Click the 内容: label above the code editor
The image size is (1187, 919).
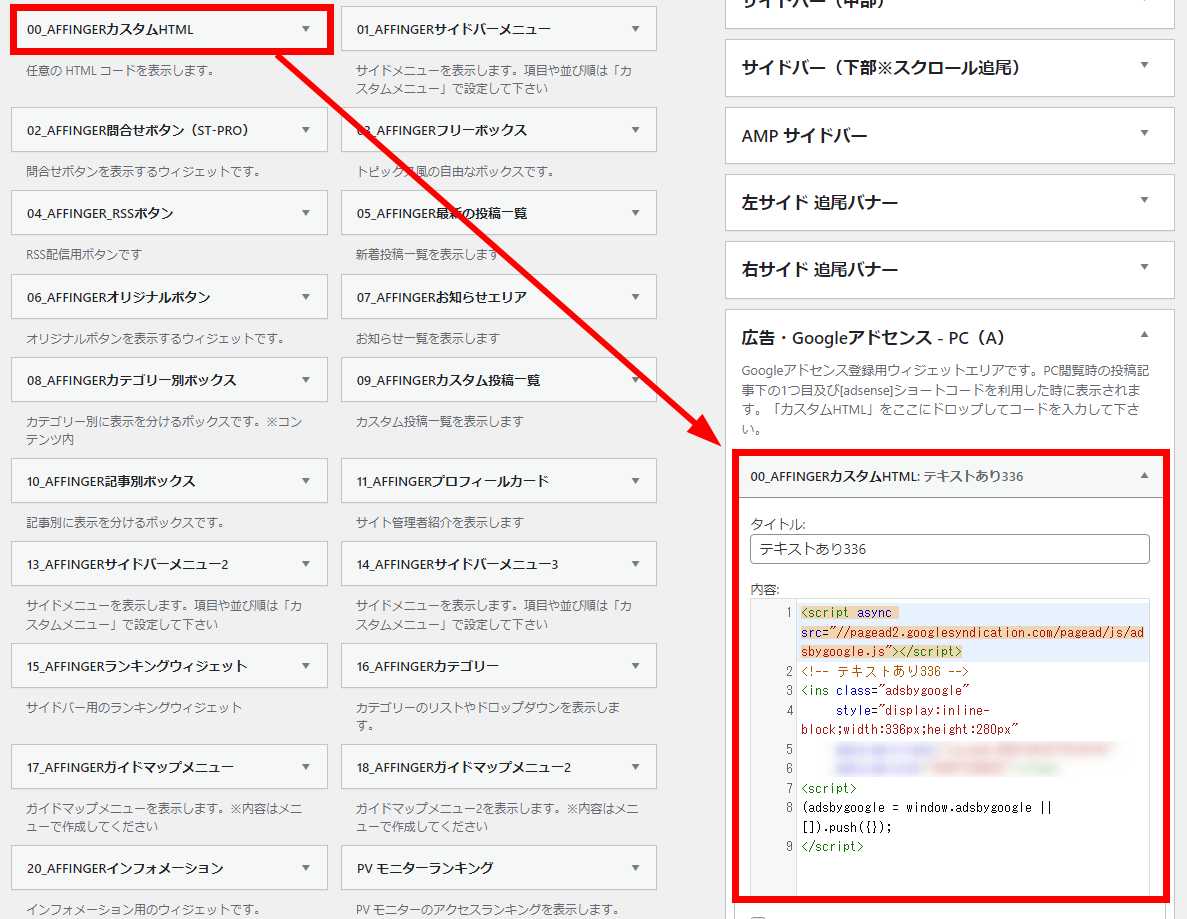click(x=765, y=589)
